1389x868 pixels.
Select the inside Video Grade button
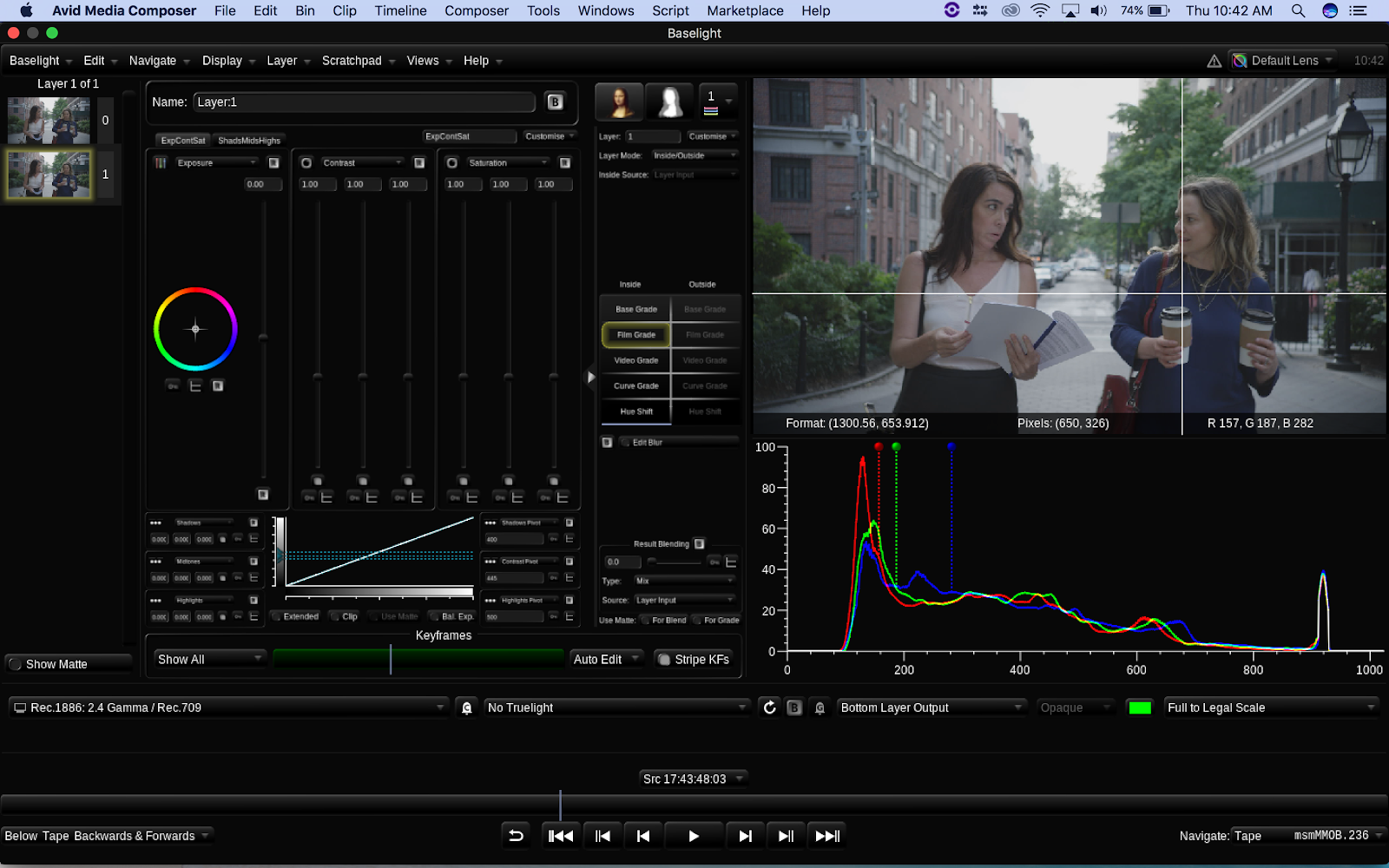[x=635, y=360]
